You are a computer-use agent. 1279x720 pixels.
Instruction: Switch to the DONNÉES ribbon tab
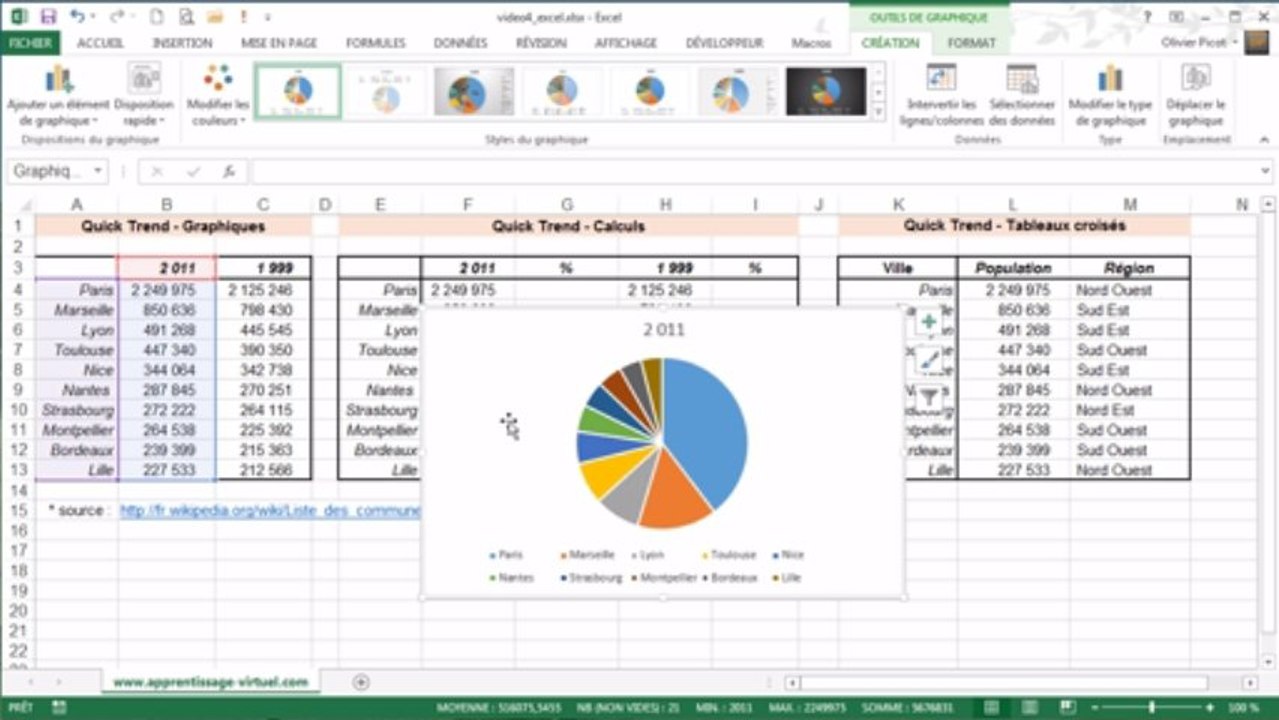(x=460, y=43)
